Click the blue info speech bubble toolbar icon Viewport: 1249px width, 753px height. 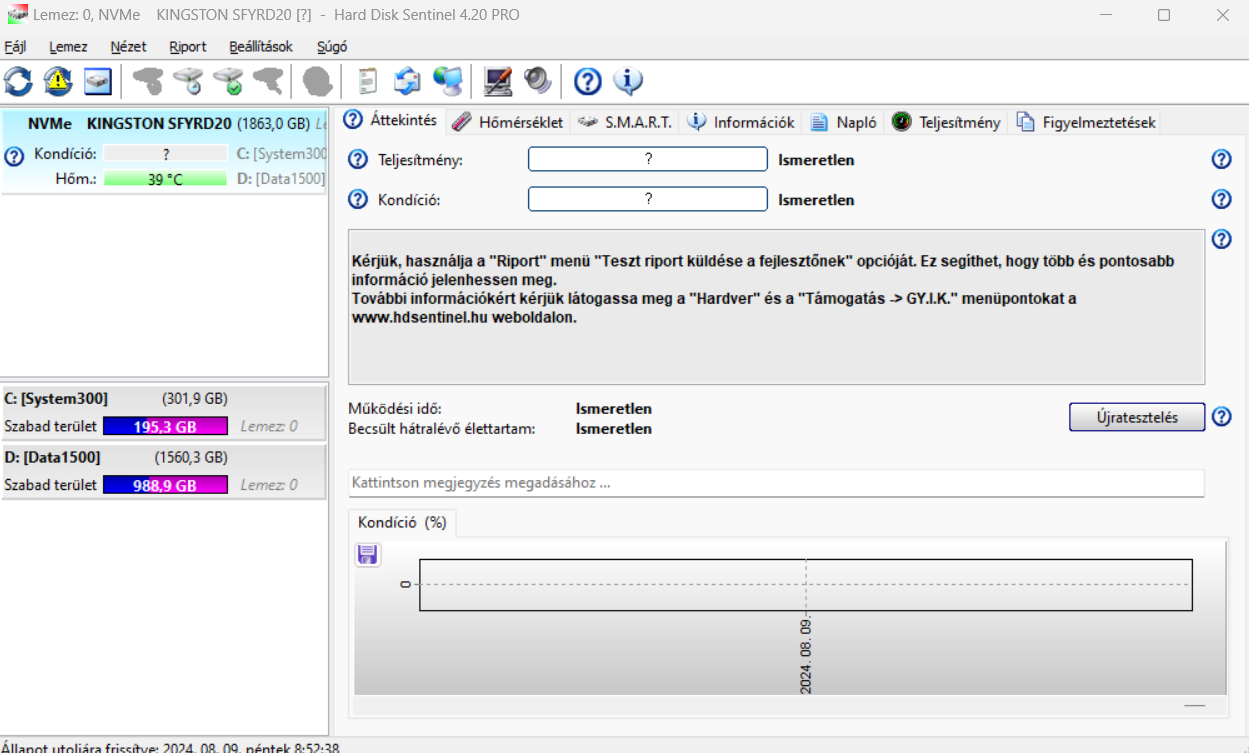pyautogui.click(x=628, y=81)
